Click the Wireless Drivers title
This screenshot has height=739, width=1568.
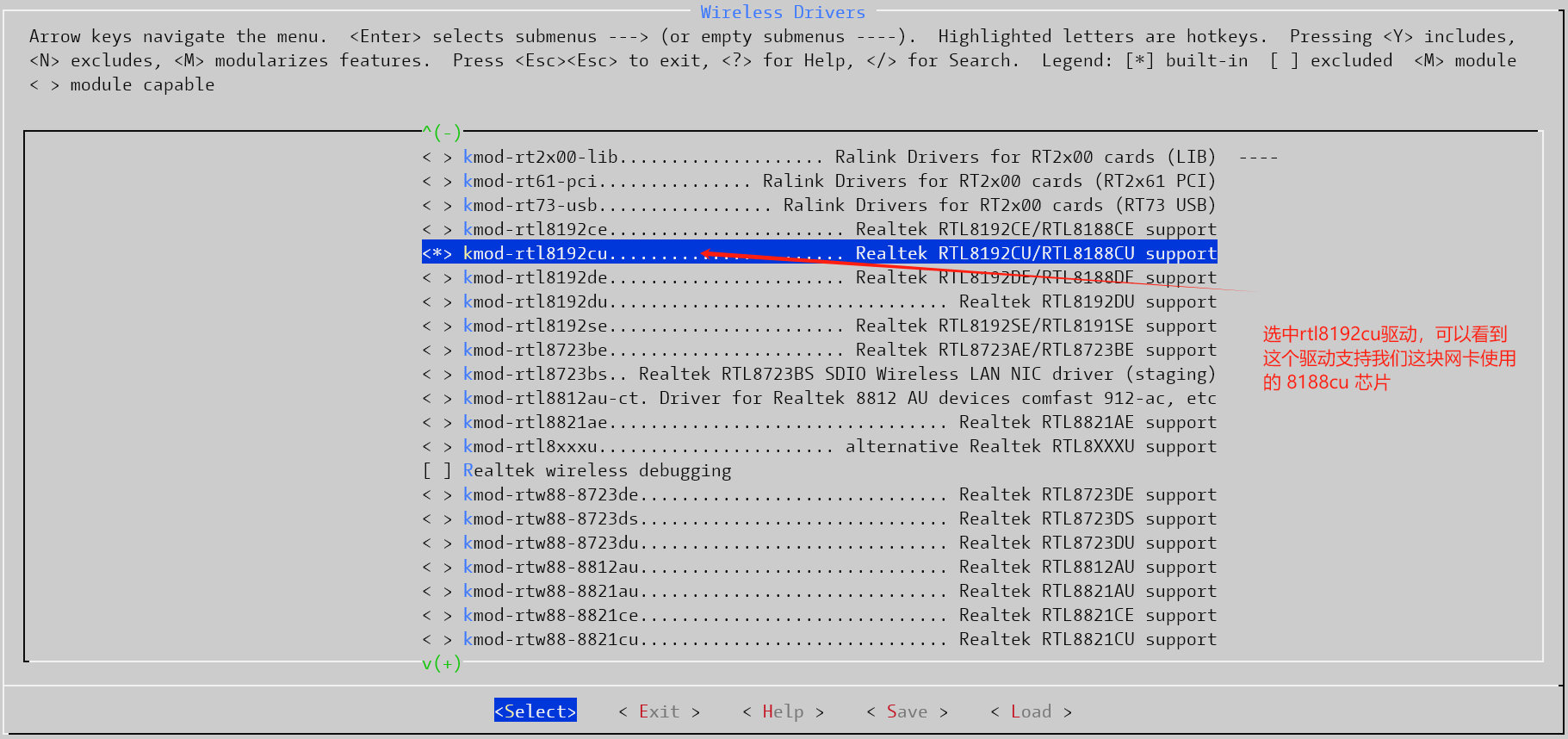[783, 12]
